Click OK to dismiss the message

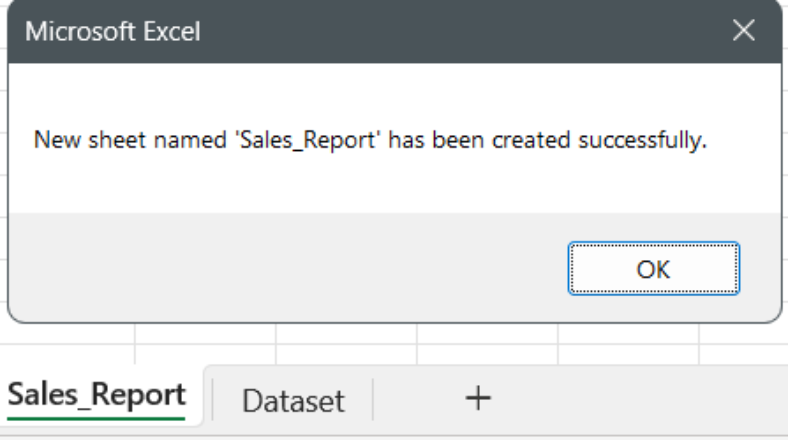(x=653, y=268)
